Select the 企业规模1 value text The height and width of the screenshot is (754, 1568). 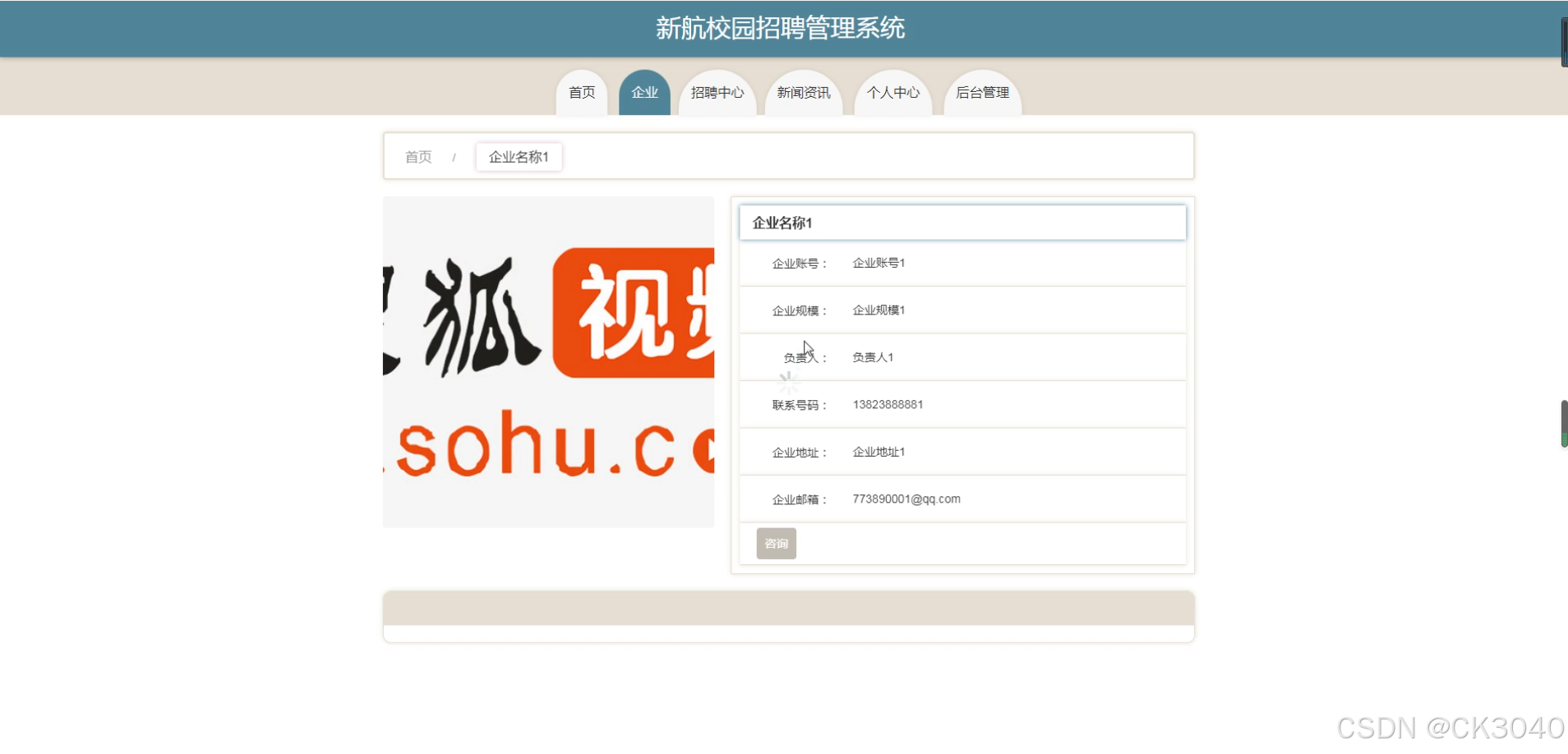tap(879, 310)
